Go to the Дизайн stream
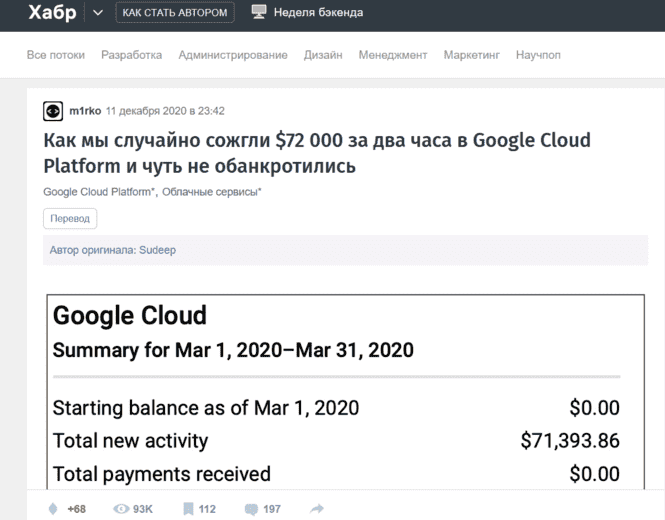Screen dimensions: 665x520 323,55
